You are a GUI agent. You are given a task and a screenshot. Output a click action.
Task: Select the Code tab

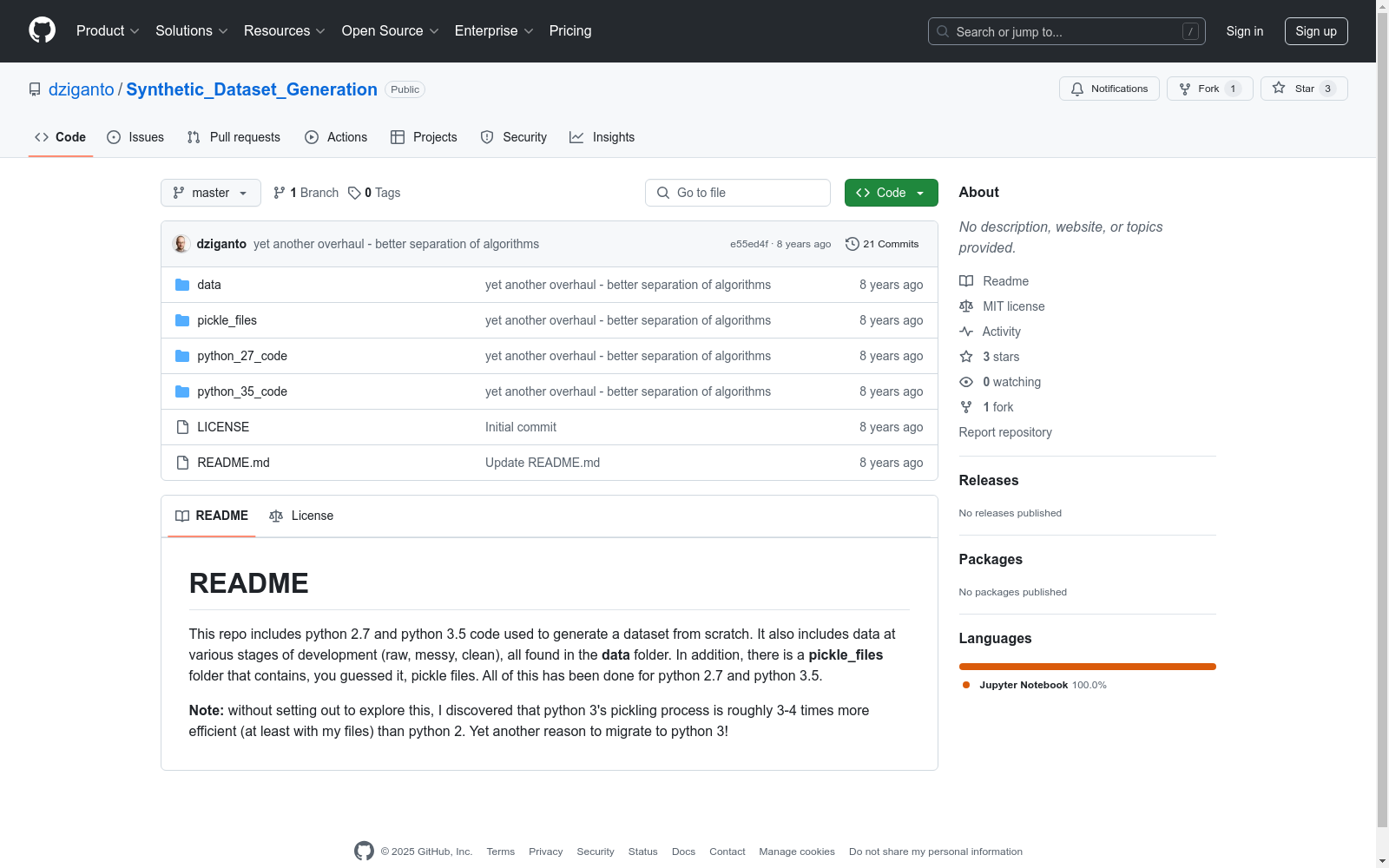pos(61,137)
